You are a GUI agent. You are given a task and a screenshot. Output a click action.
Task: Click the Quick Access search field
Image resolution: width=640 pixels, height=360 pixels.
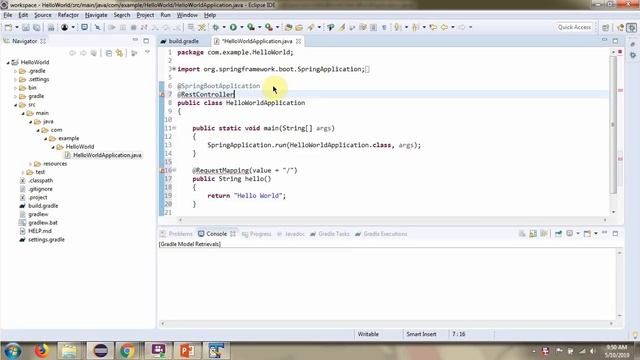(574, 27)
